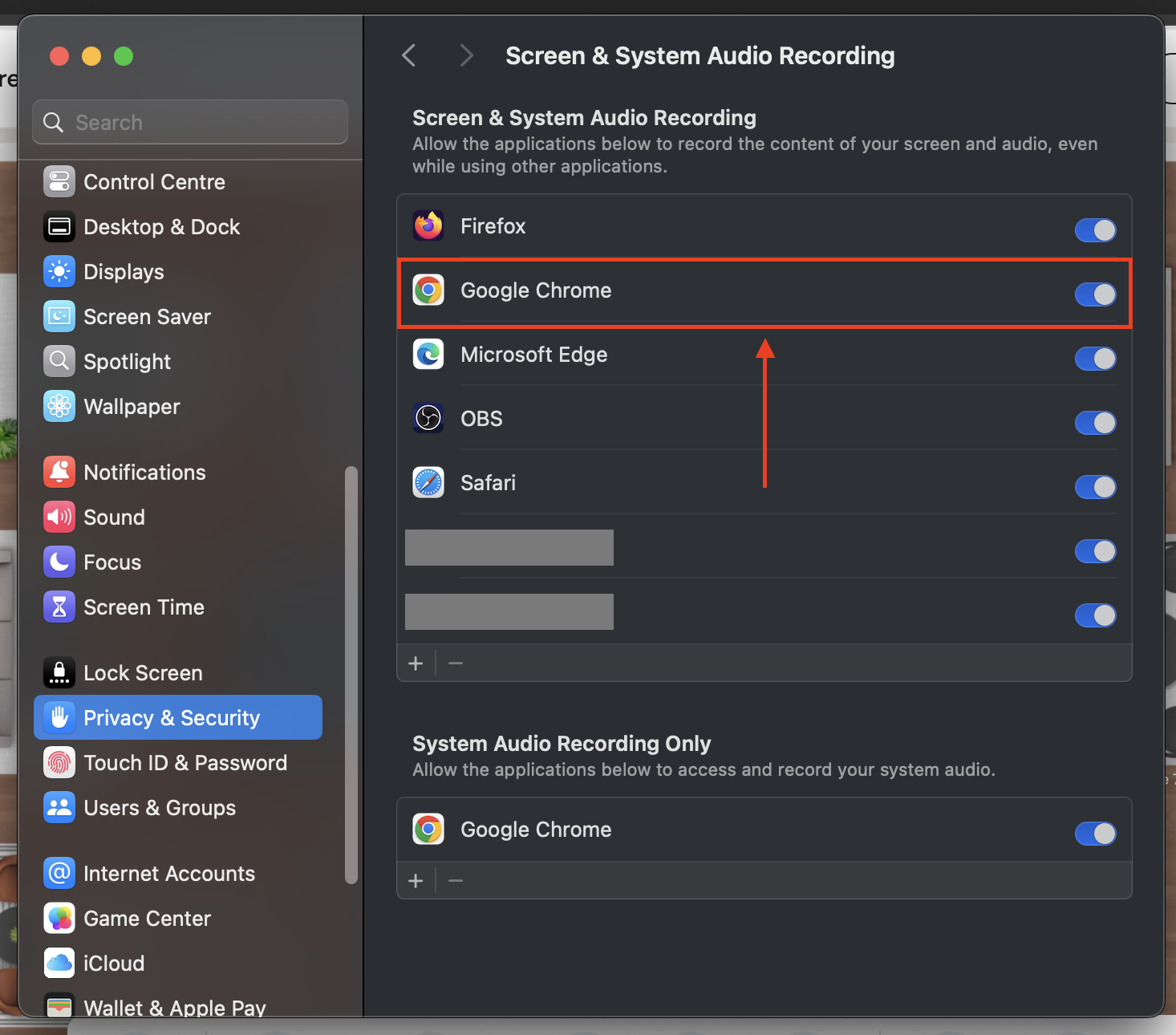
Task: Select Notifications in the sidebar
Action: (x=144, y=473)
